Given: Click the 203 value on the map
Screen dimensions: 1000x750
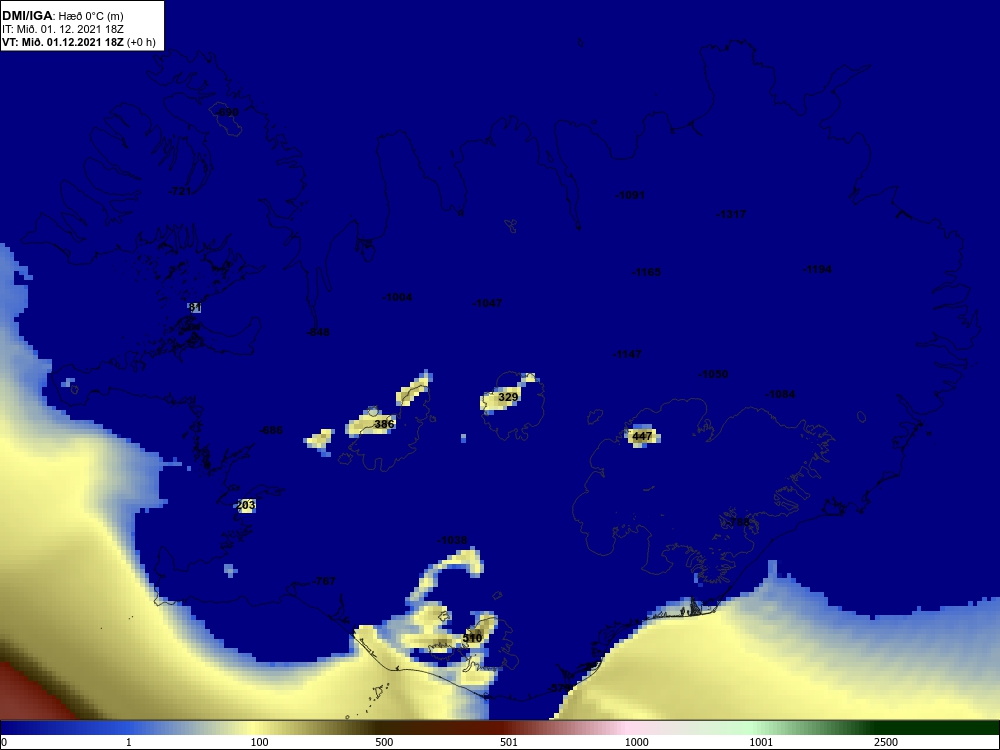Looking at the screenshot, I should [246, 505].
